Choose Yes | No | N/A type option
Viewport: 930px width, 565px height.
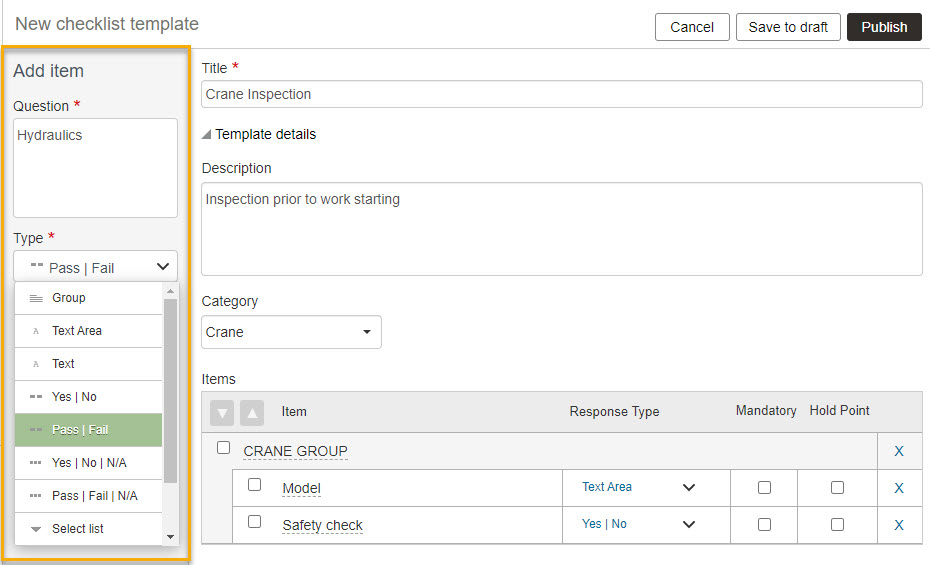[88, 462]
